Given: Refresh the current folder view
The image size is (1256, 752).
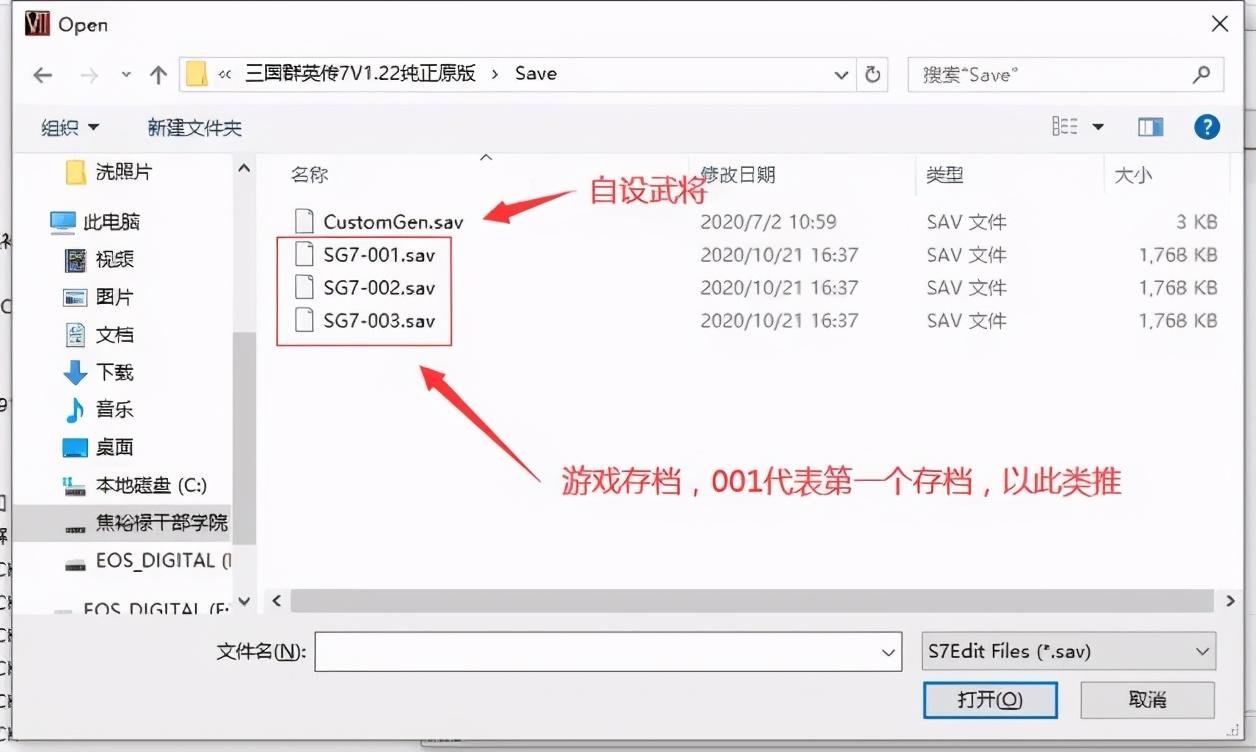Looking at the screenshot, I should (x=872, y=74).
